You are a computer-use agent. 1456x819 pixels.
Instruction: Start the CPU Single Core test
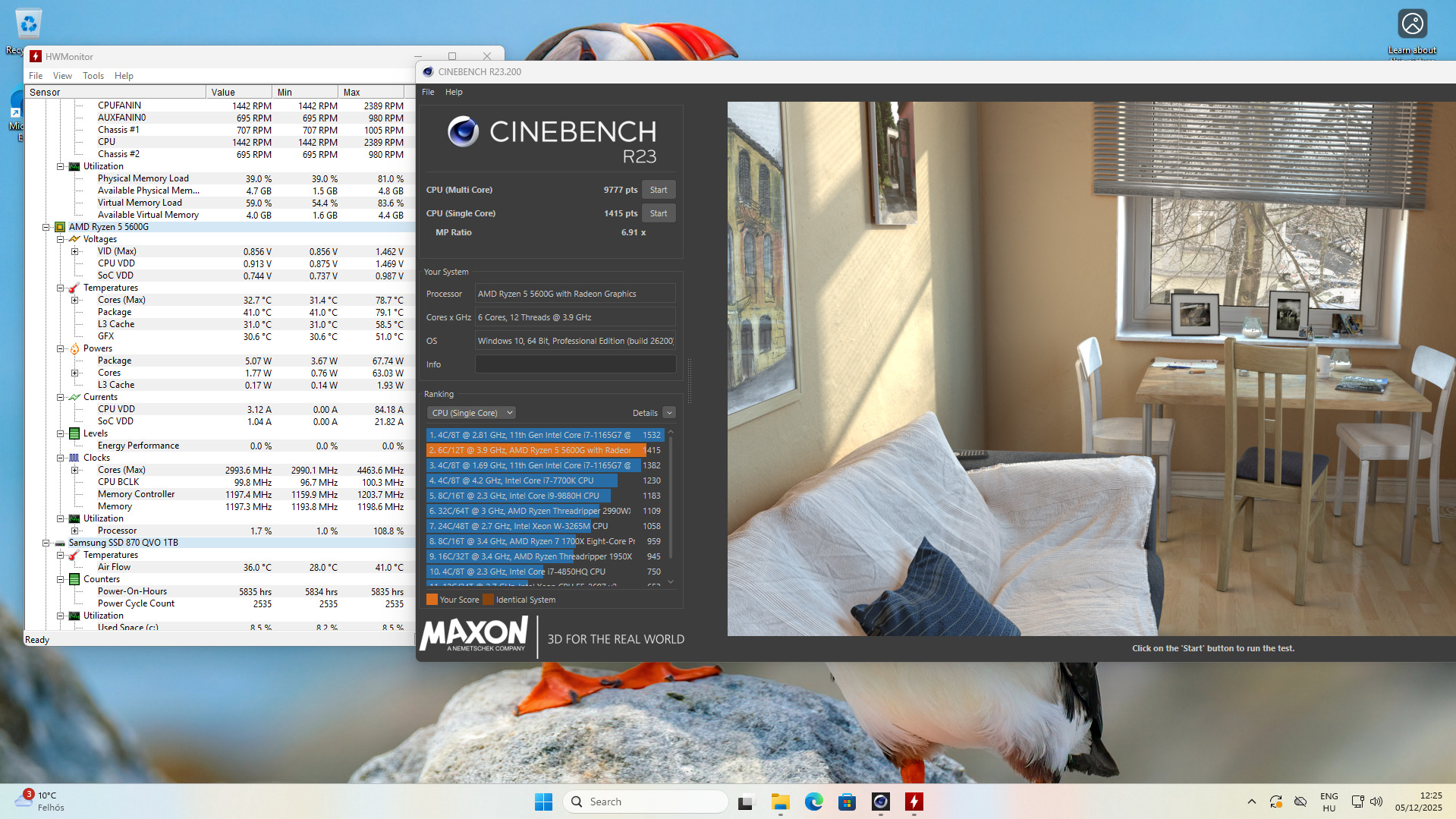coord(659,213)
